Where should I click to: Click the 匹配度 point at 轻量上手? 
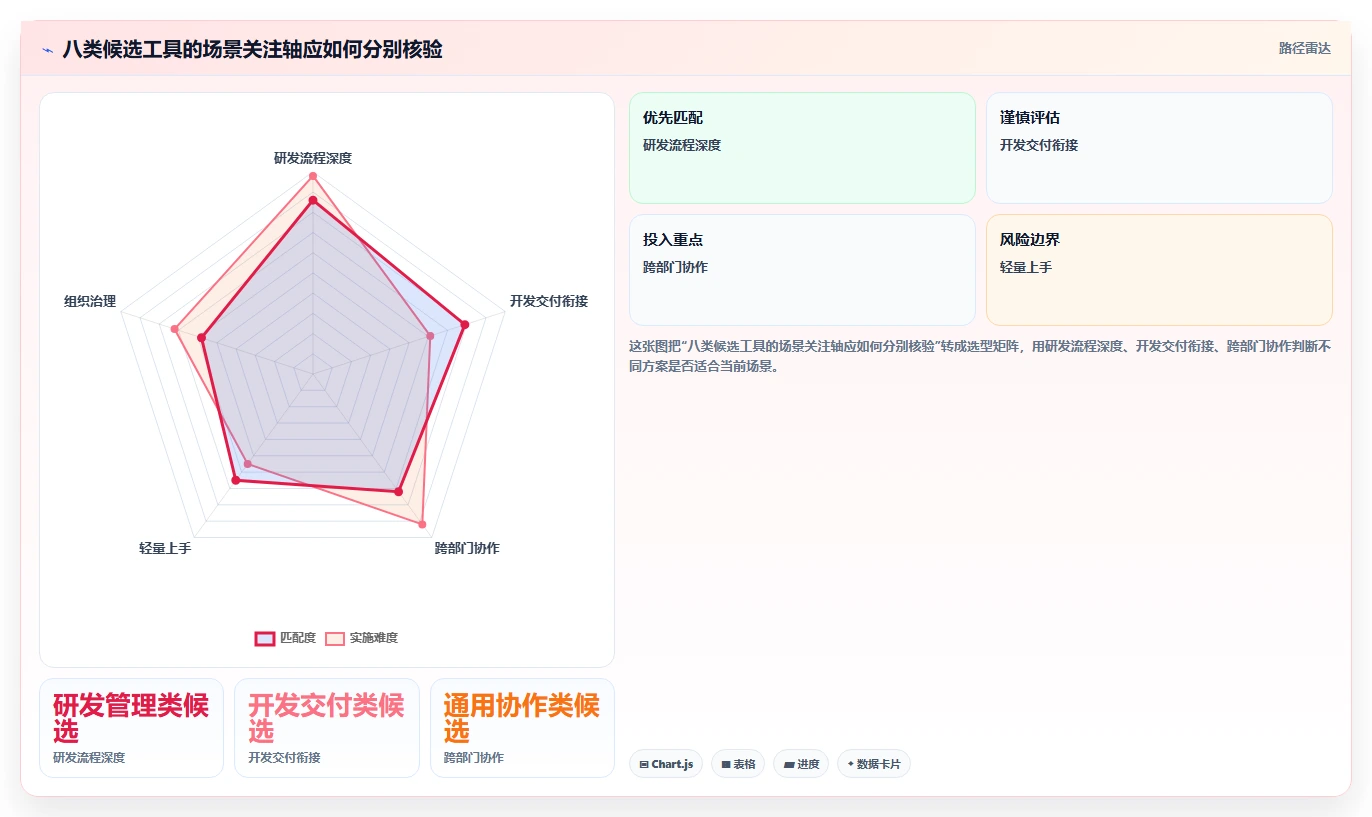[x=236, y=481]
